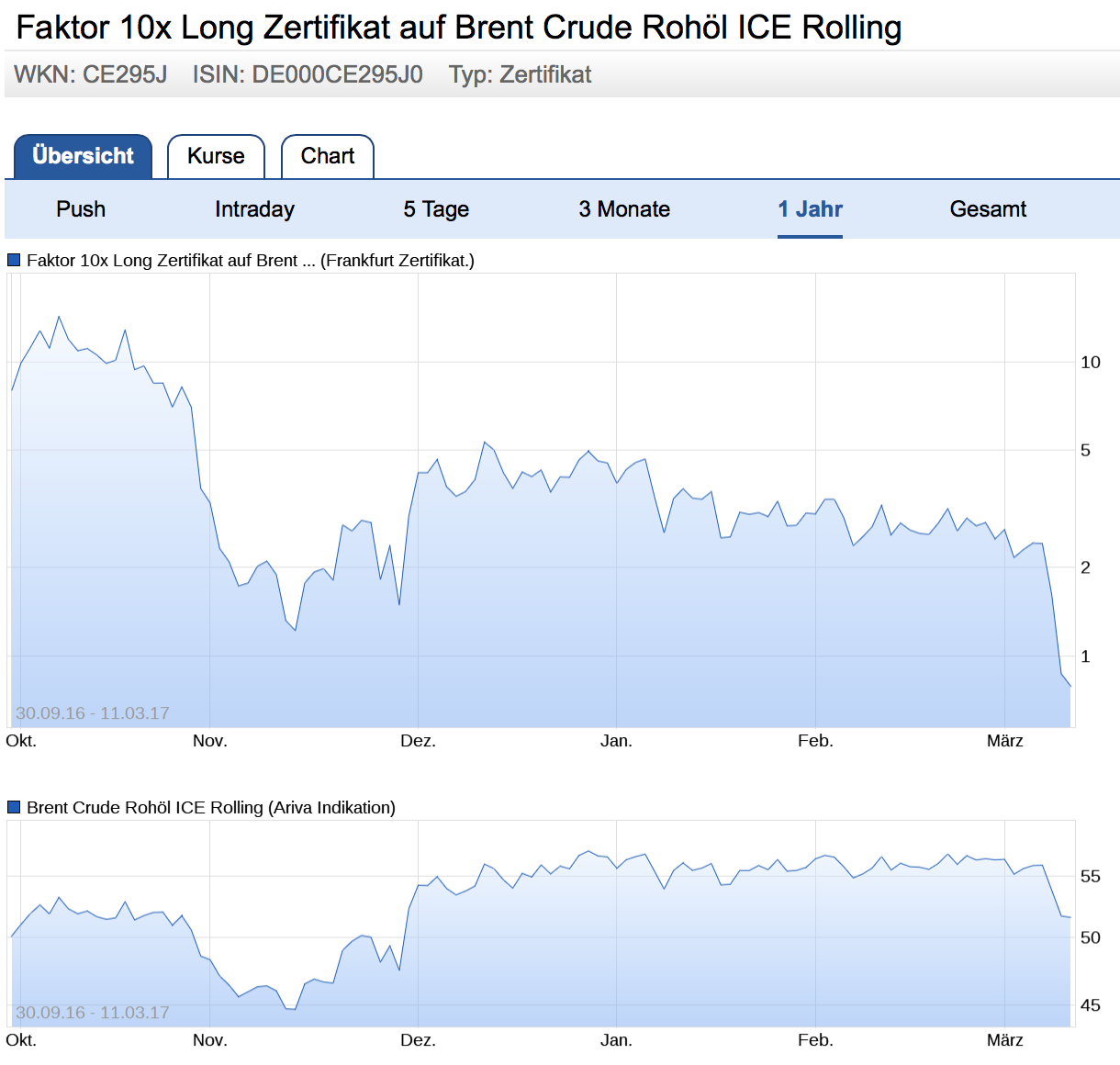Click the Dez. label on the certificate chart
1120x1065 pixels.
coord(418,741)
